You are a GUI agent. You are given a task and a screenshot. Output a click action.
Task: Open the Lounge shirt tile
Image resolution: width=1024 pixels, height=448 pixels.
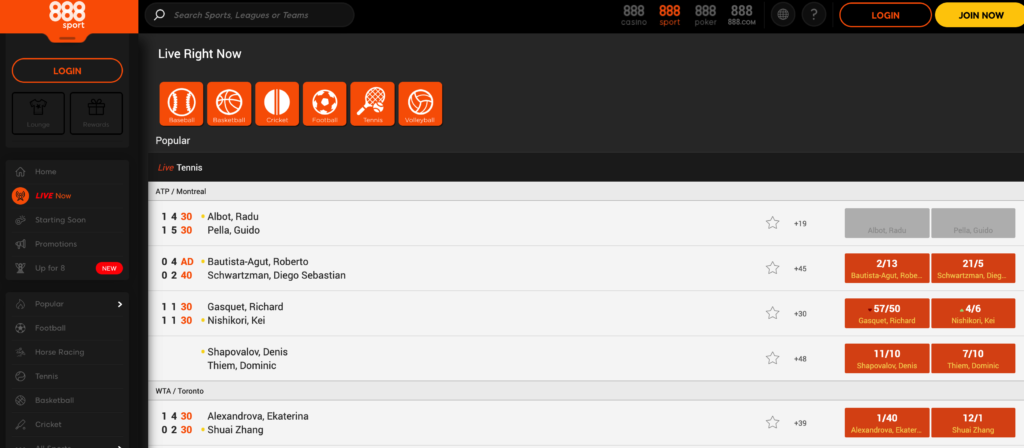pos(39,113)
